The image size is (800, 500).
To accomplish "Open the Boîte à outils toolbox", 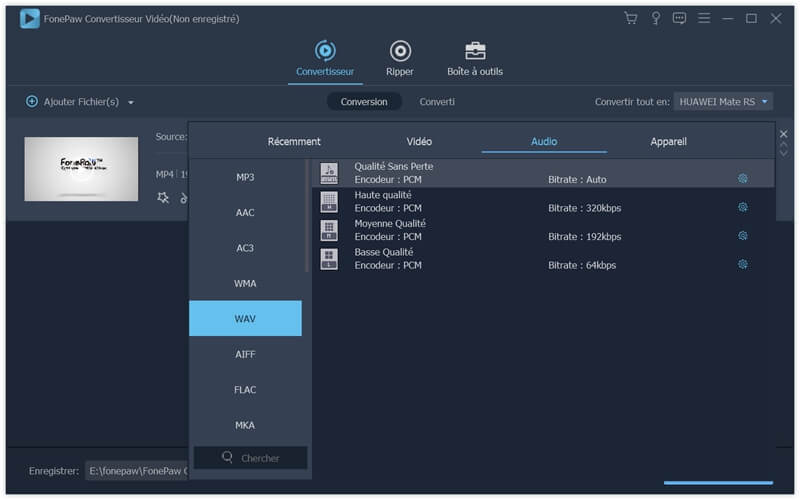I will [475, 59].
